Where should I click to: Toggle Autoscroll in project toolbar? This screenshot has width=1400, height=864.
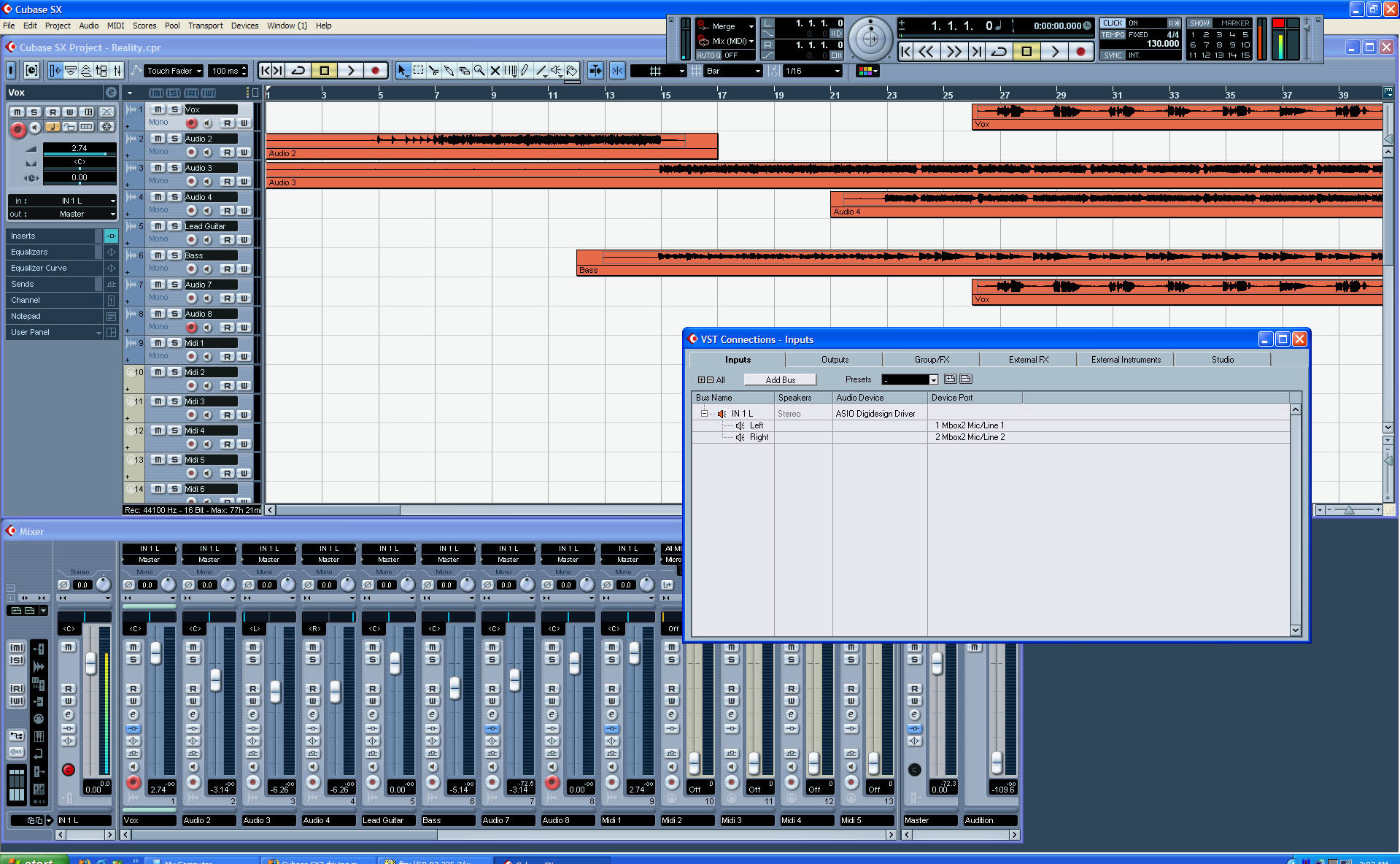595,71
